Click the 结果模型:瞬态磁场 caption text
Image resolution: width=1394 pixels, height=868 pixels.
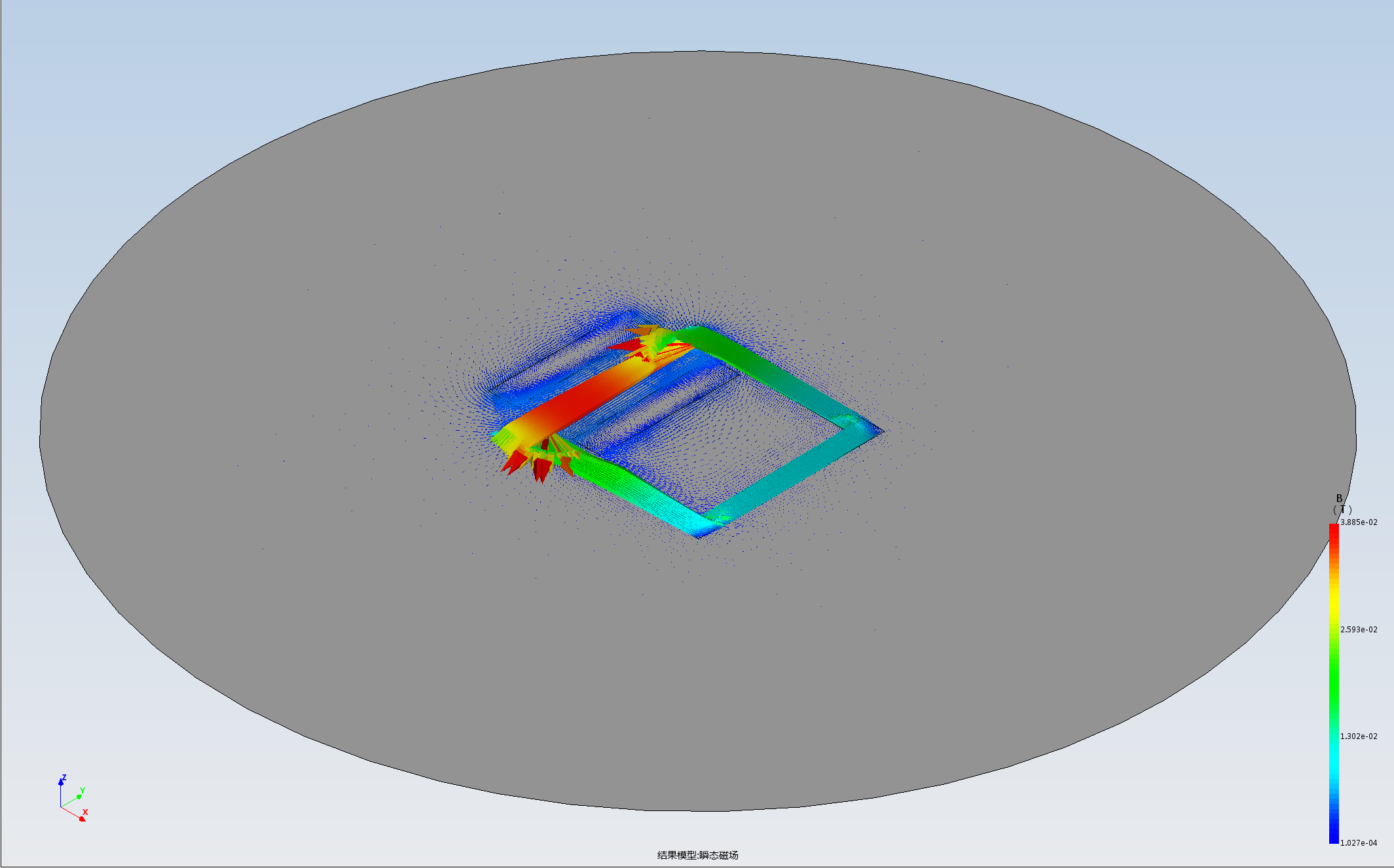pyautogui.click(x=698, y=855)
